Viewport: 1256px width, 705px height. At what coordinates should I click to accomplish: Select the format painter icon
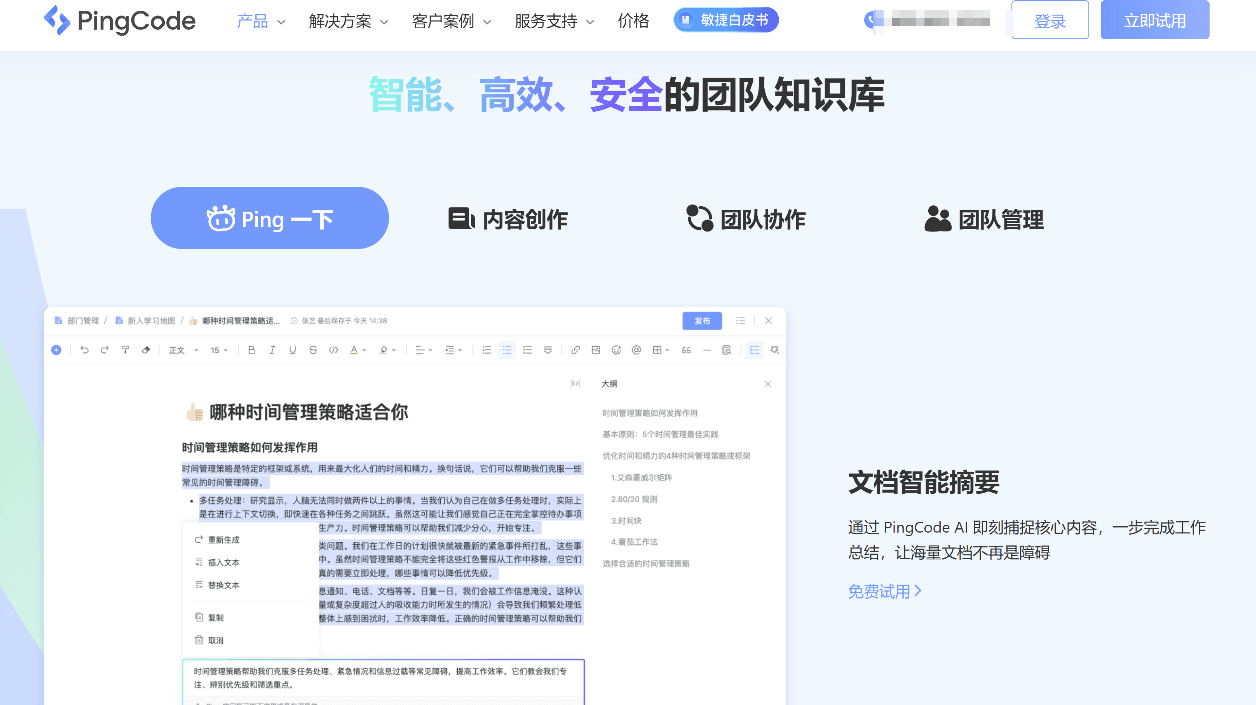[x=125, y=350]
